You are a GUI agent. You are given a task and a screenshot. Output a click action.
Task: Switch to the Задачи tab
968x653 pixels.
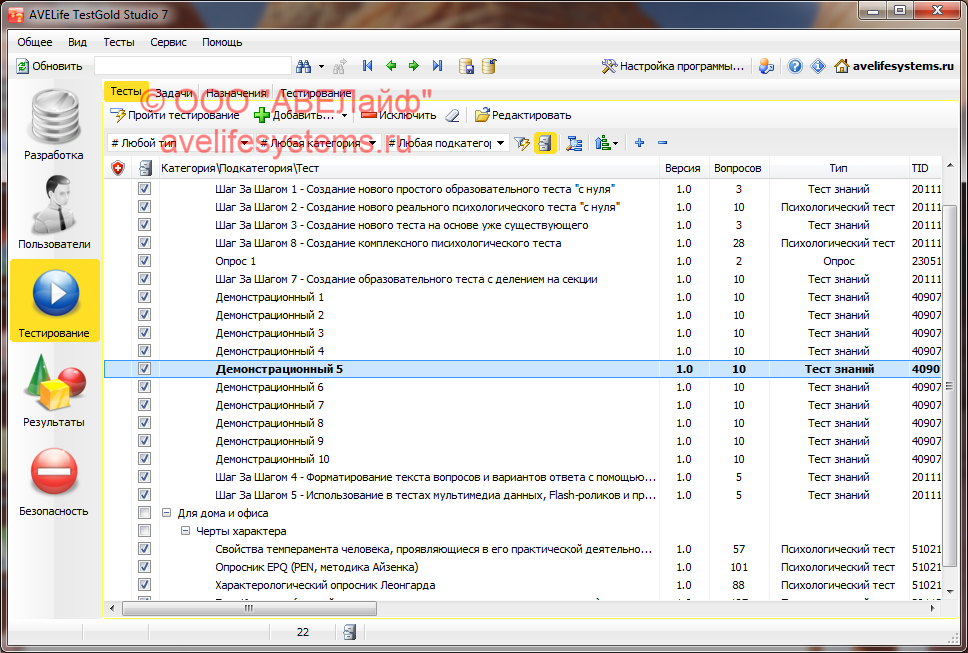click(173, 92)
